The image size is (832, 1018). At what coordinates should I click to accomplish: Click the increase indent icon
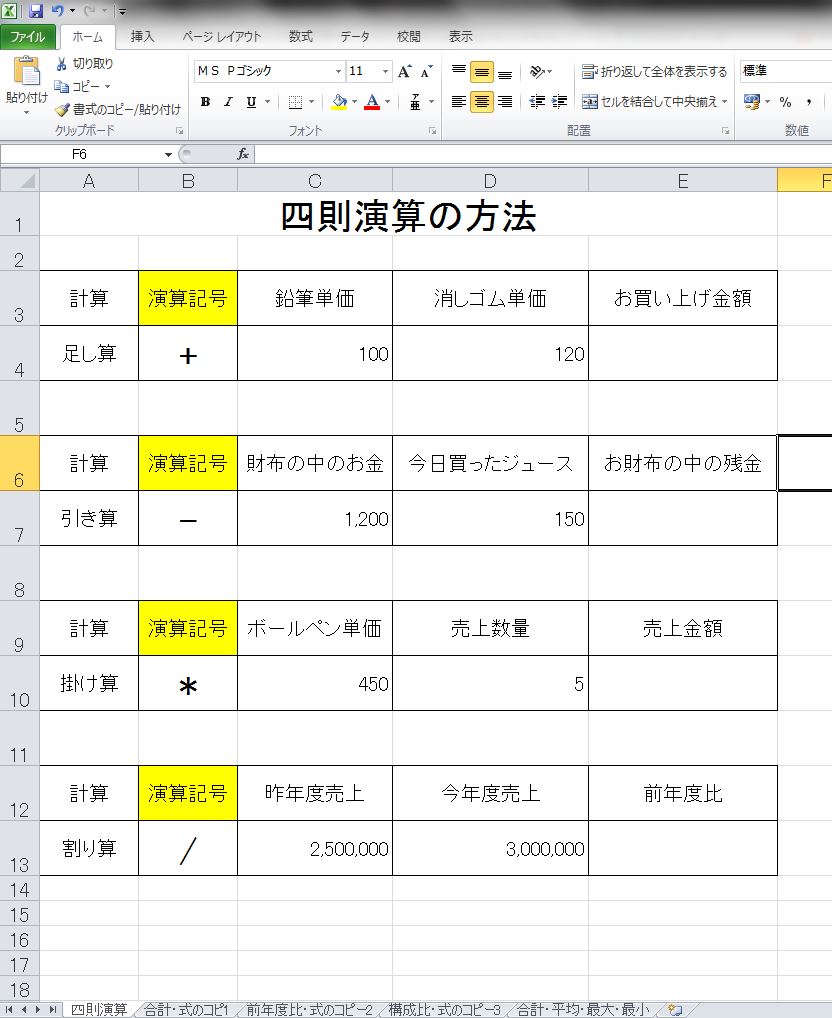pos(559,102)
